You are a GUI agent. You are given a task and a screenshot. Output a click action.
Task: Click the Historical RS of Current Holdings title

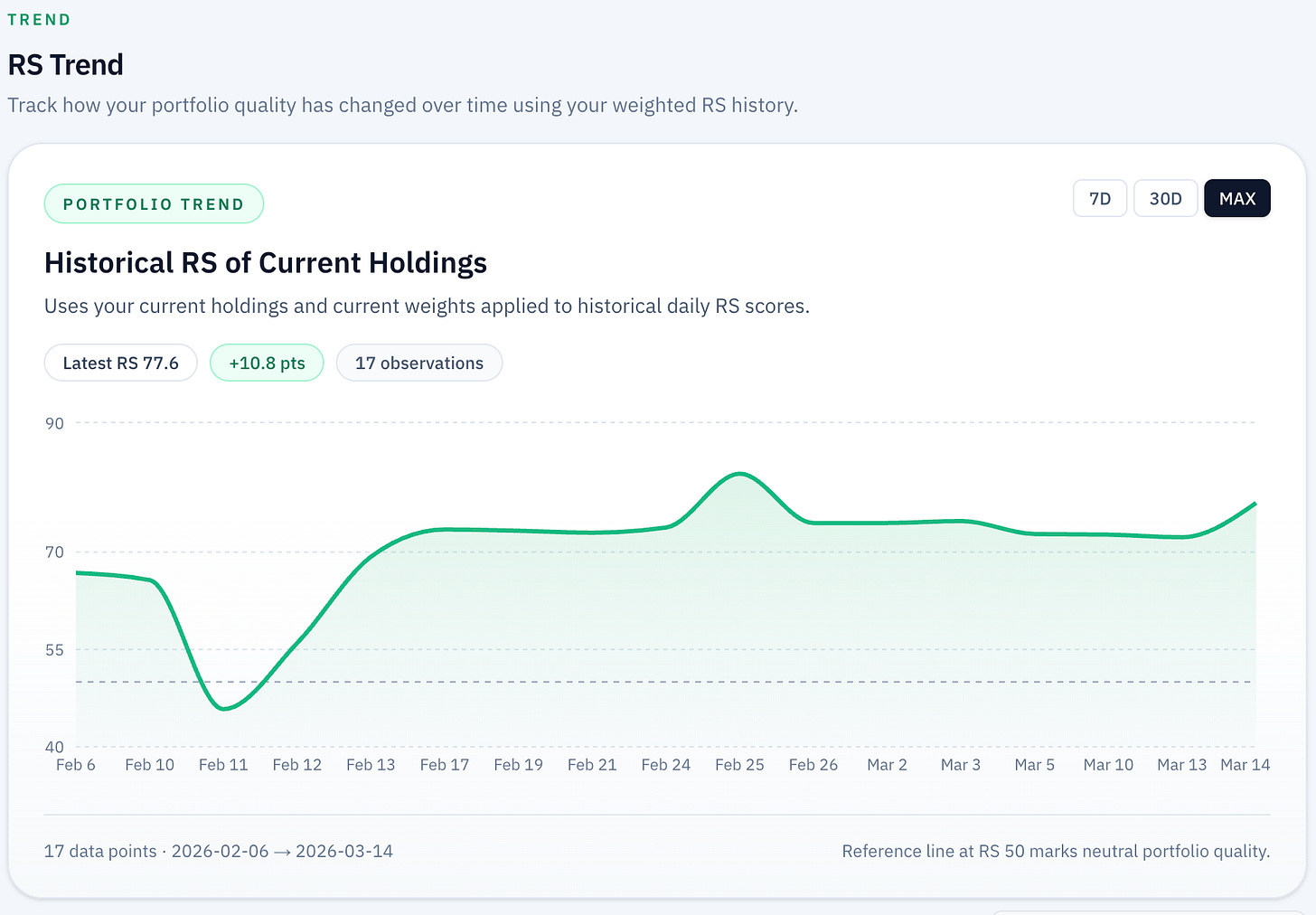point(265,262)
